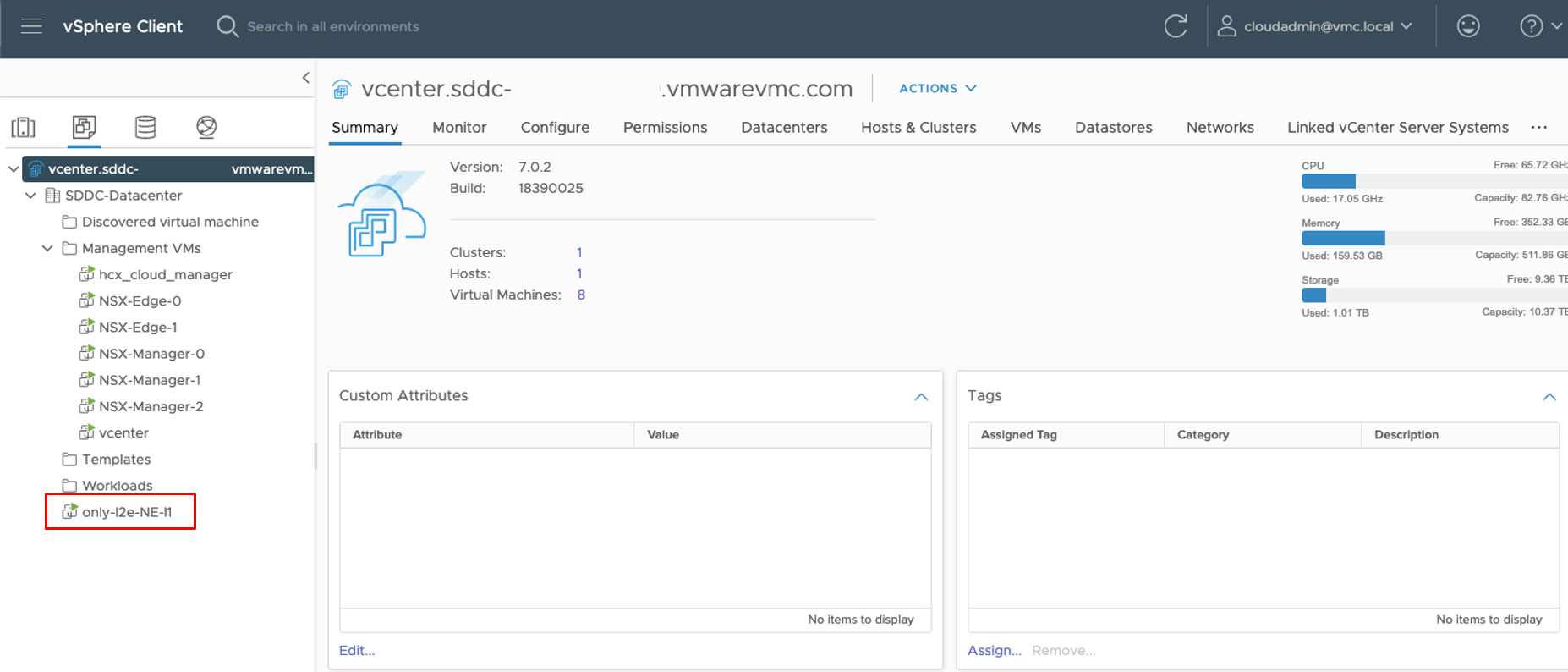This screenshot has height=672, width=1568.
Task: Switch to Storage inventory view
Action: (145, 127)
